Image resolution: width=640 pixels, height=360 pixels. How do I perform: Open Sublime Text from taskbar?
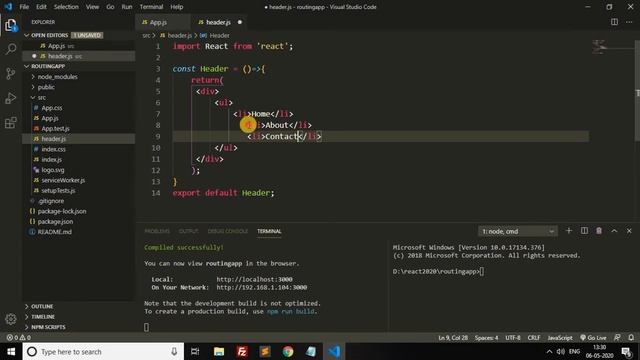pyautogui.click(x=265, y=351)
